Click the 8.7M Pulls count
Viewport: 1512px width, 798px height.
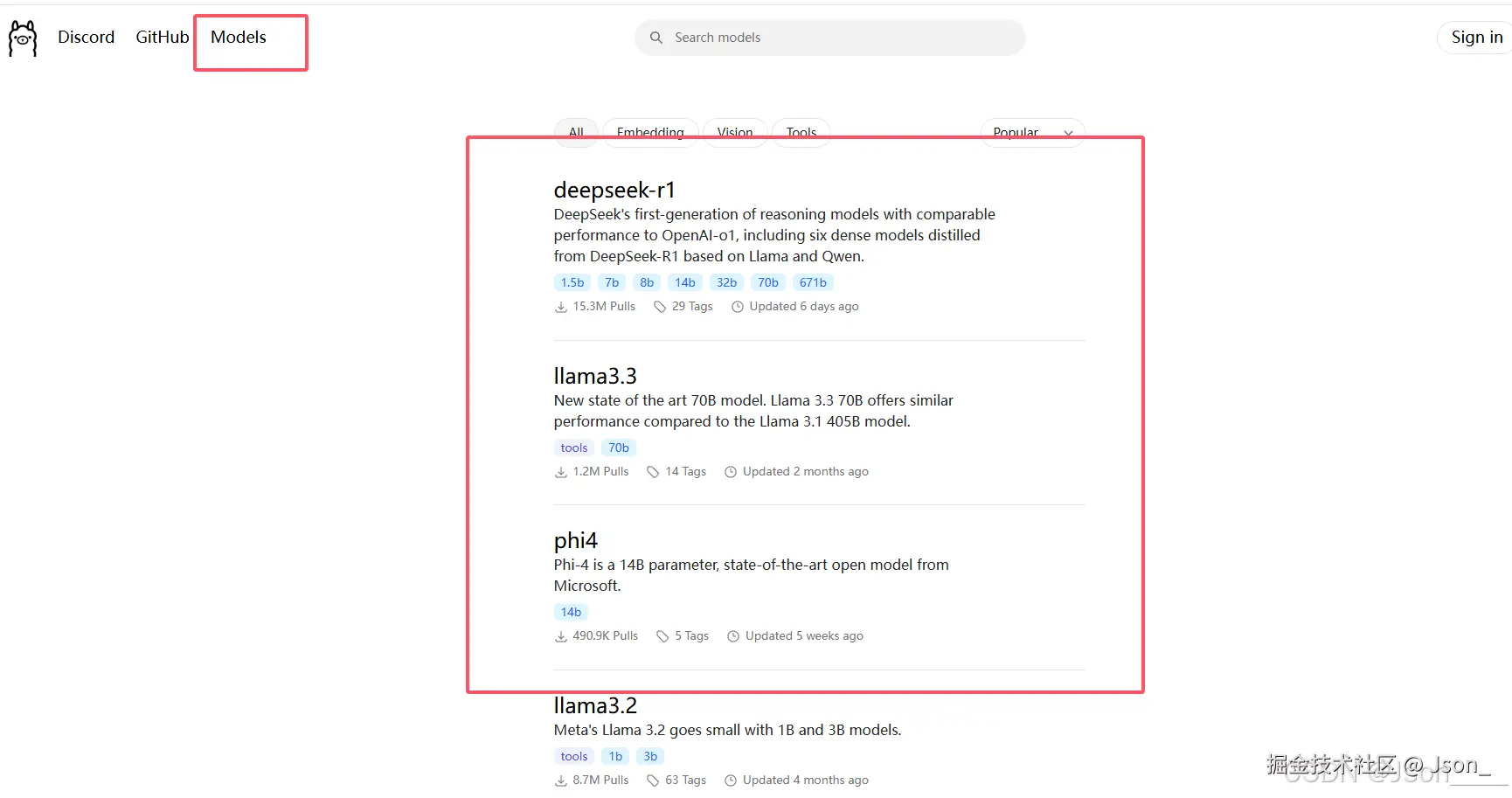[600, 781]
